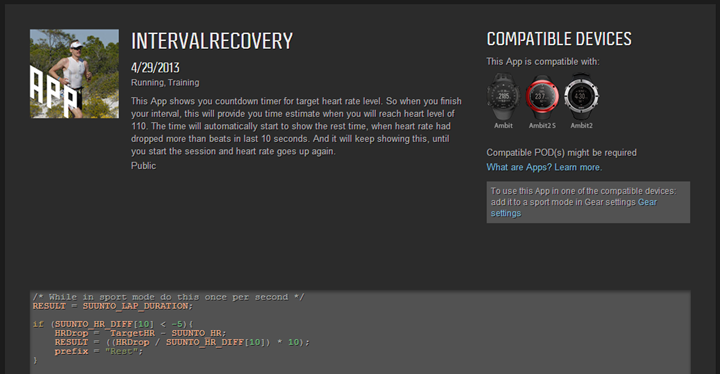Click the 'RESULT = ((HRDrop / SUUNTO_HR_DIFF[10]) * 10)' line

(x=182, y=342)
